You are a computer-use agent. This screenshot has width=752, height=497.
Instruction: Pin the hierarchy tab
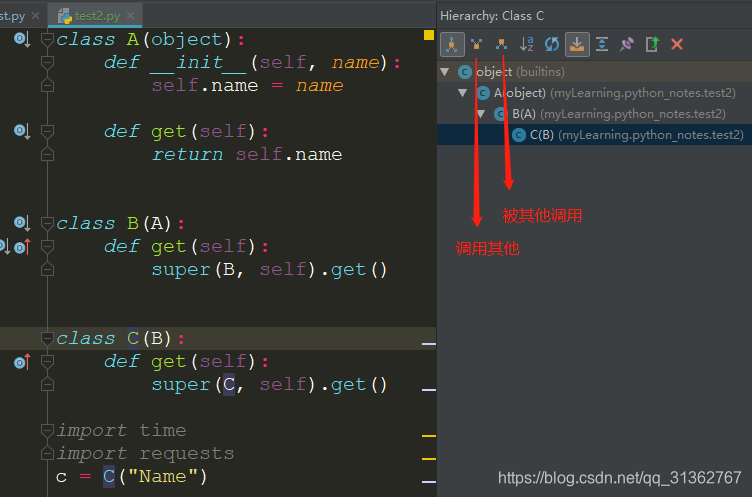(627, 44)
